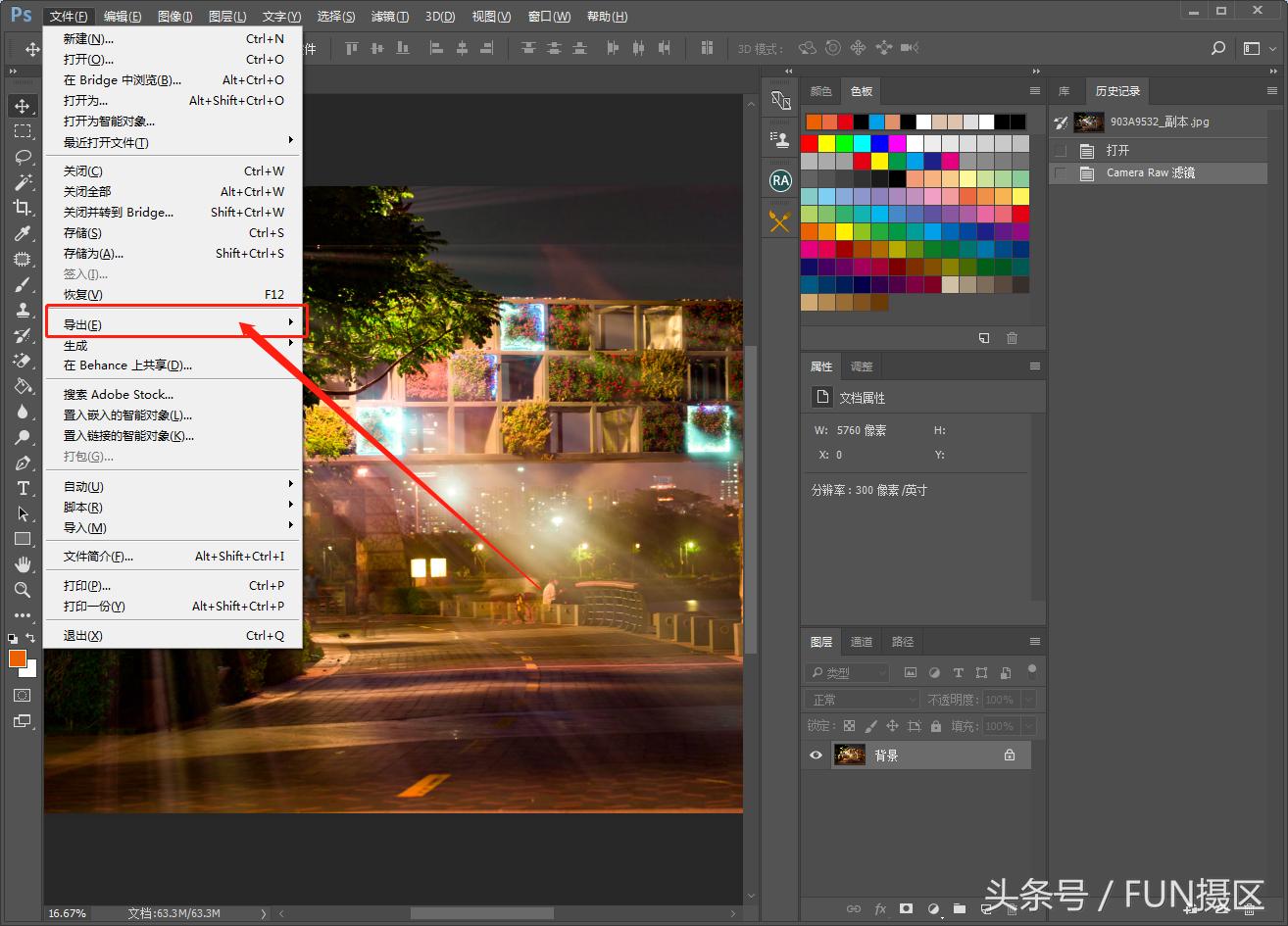The width and height of the screenshot is (1288, 926).
Task: Select the Clone Stamp tool
Action: point(22,310)
